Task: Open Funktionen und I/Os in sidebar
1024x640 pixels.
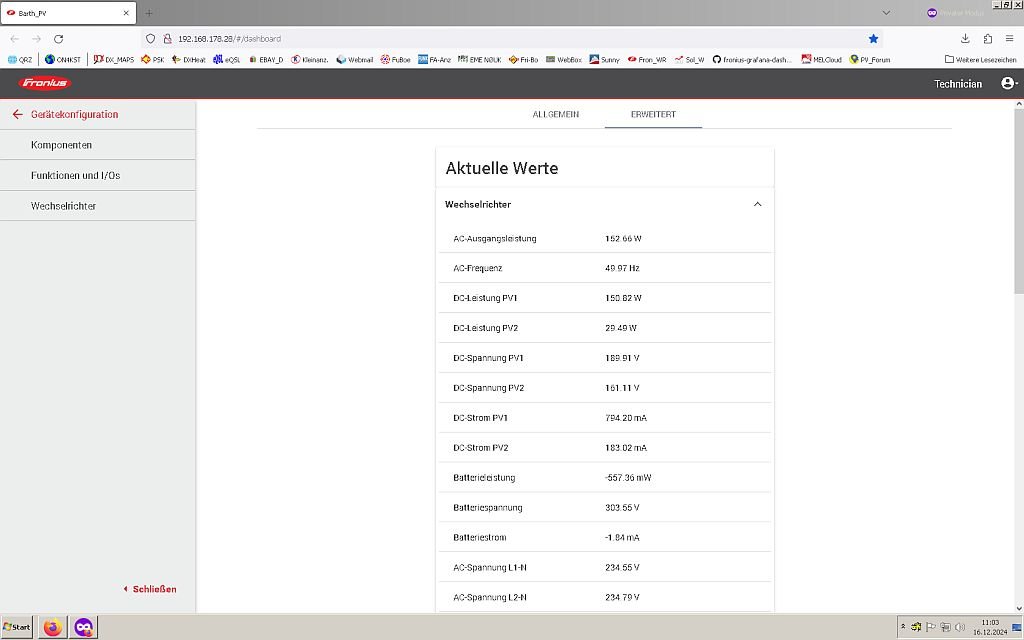Action: (75, 176)
